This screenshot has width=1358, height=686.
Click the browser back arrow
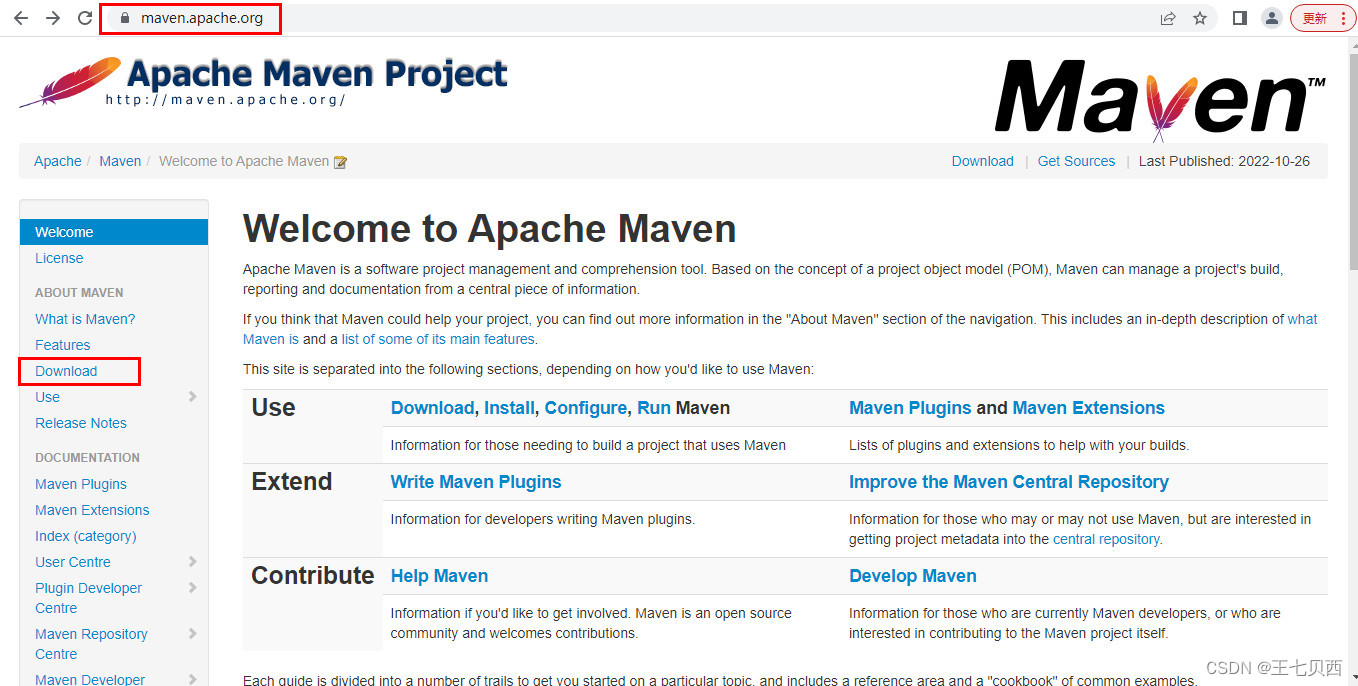tap(21, 18)
